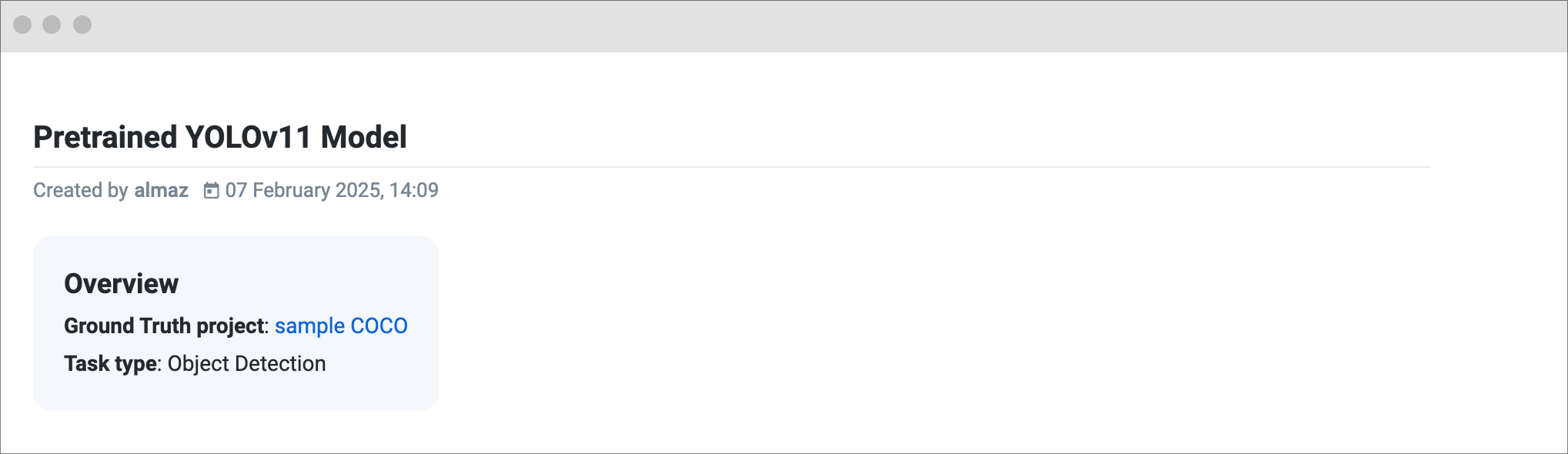The width and height of the screenshot is (1568, 454).
Task: Click the gray window title bar
Action: [784, 26]
